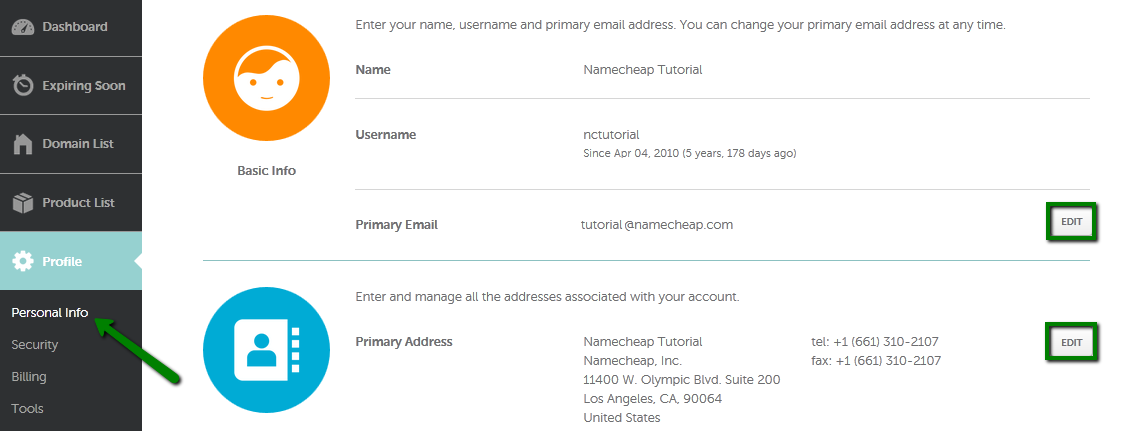Edit the Primary Address details

(x=1071, y=342)
